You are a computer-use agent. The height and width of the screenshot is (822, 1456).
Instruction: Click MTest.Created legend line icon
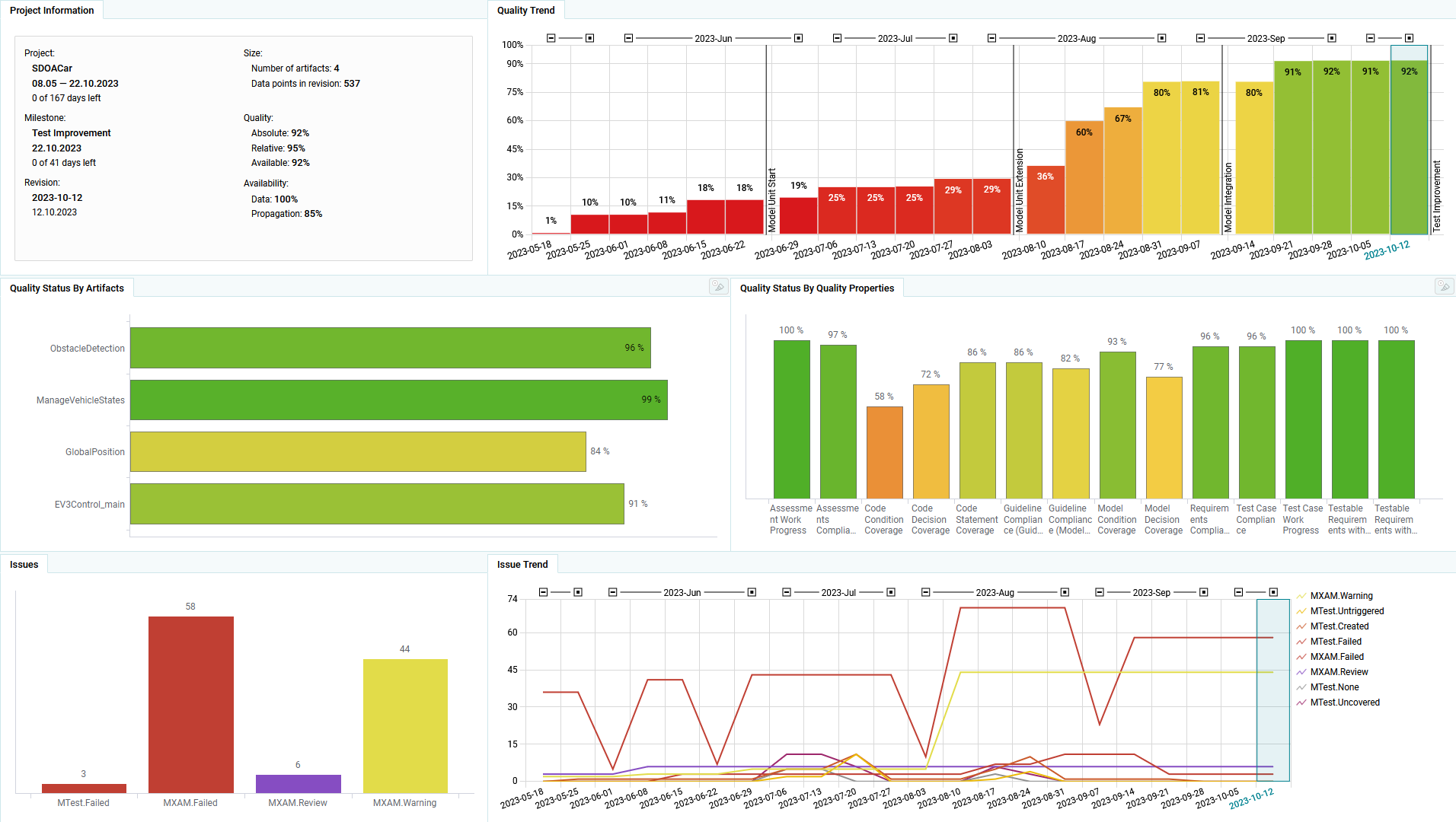(1301, 626)
